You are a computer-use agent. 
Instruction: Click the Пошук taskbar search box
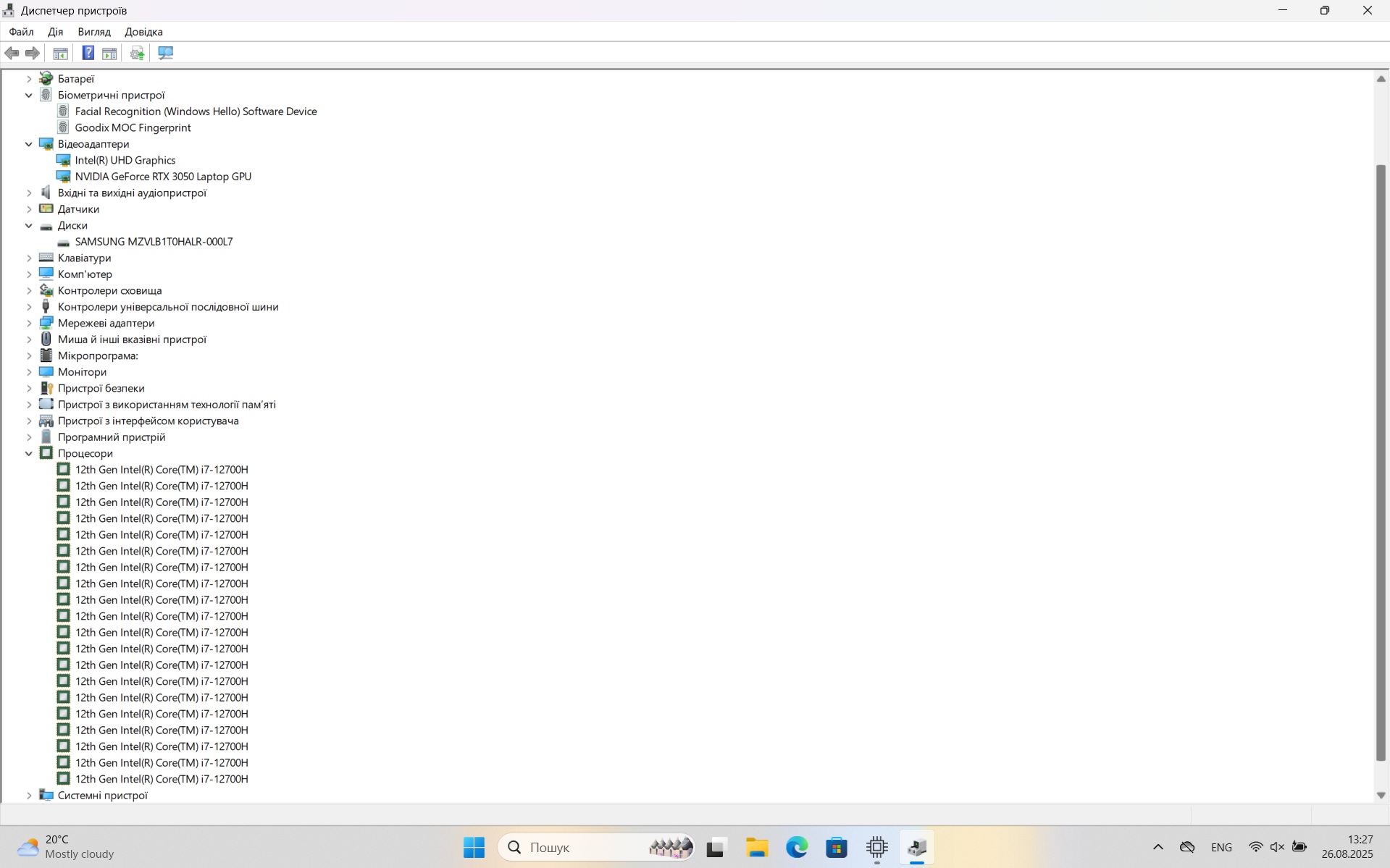tap(596, 847)
